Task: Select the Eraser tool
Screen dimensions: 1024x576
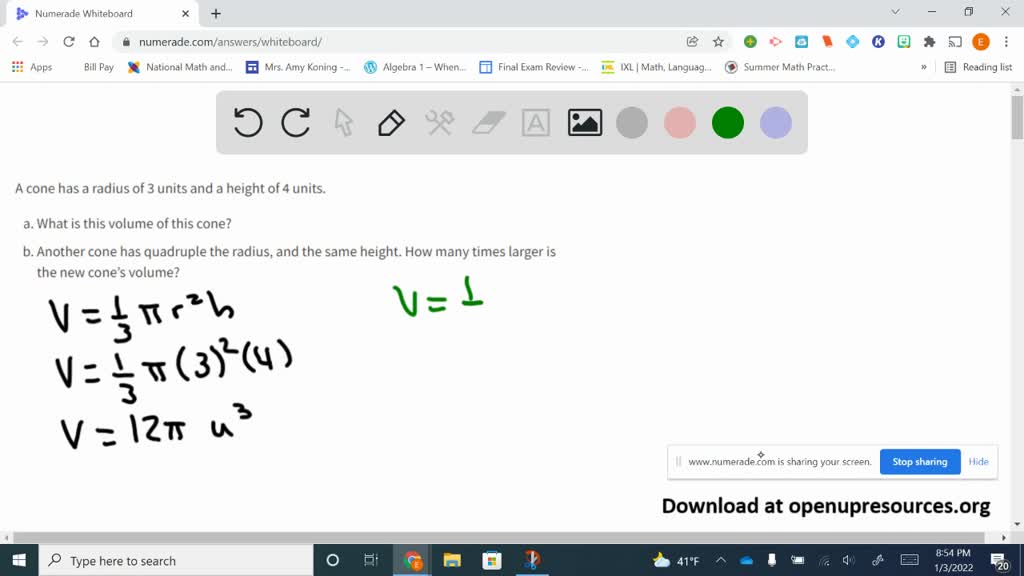Action: pyautogui.click(x=487, y=122)
